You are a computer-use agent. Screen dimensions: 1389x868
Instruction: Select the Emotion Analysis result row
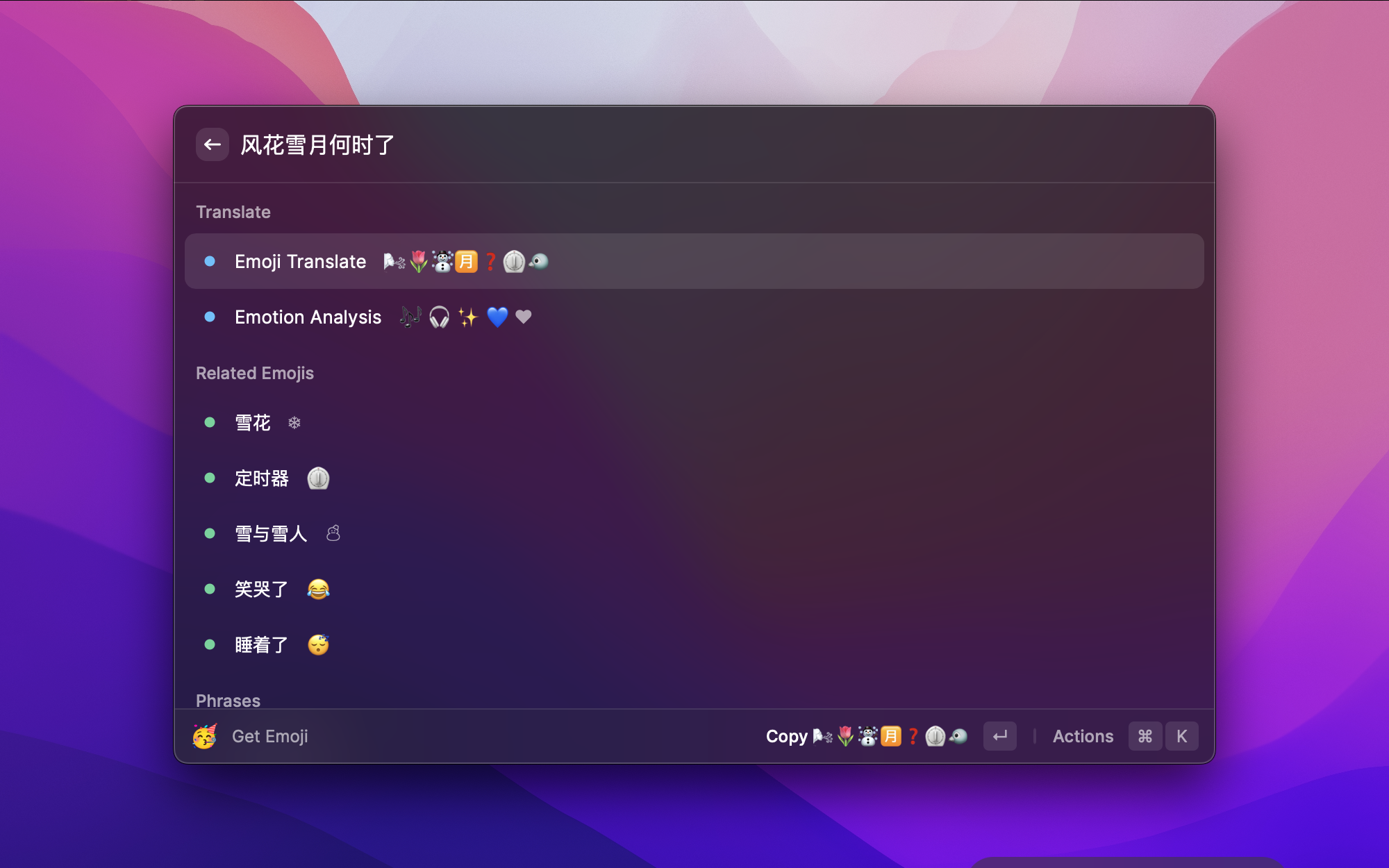tap(694, 317)
